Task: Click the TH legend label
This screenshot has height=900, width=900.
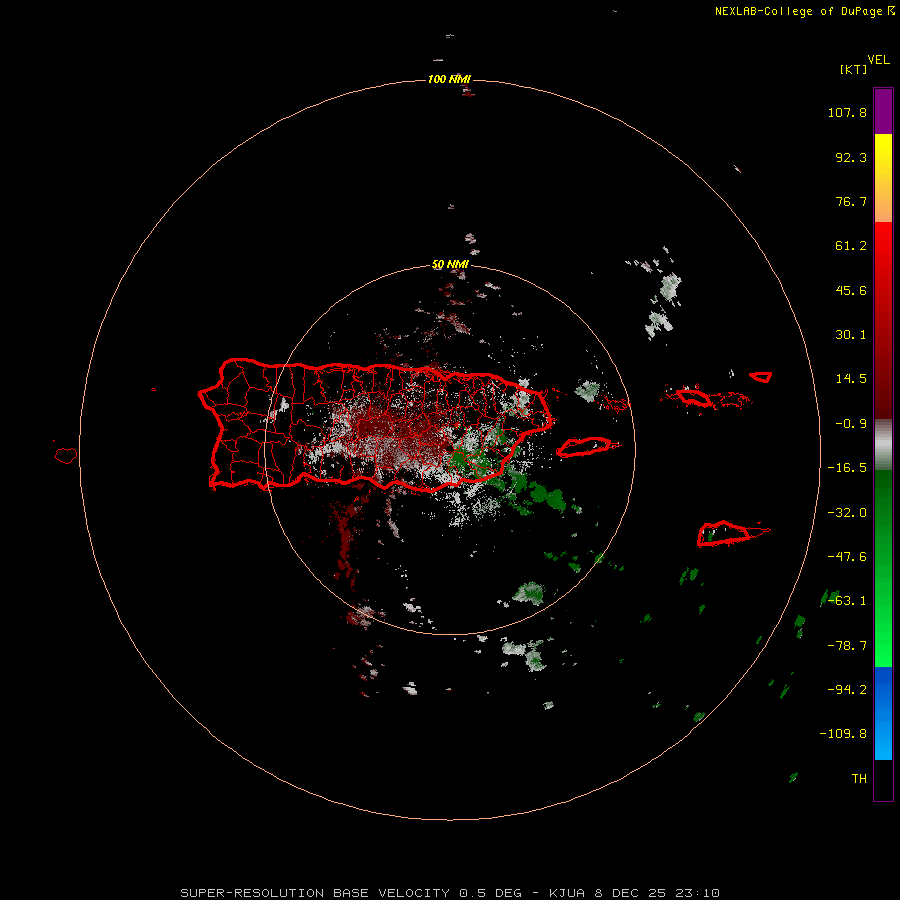Action: (859, 779)
